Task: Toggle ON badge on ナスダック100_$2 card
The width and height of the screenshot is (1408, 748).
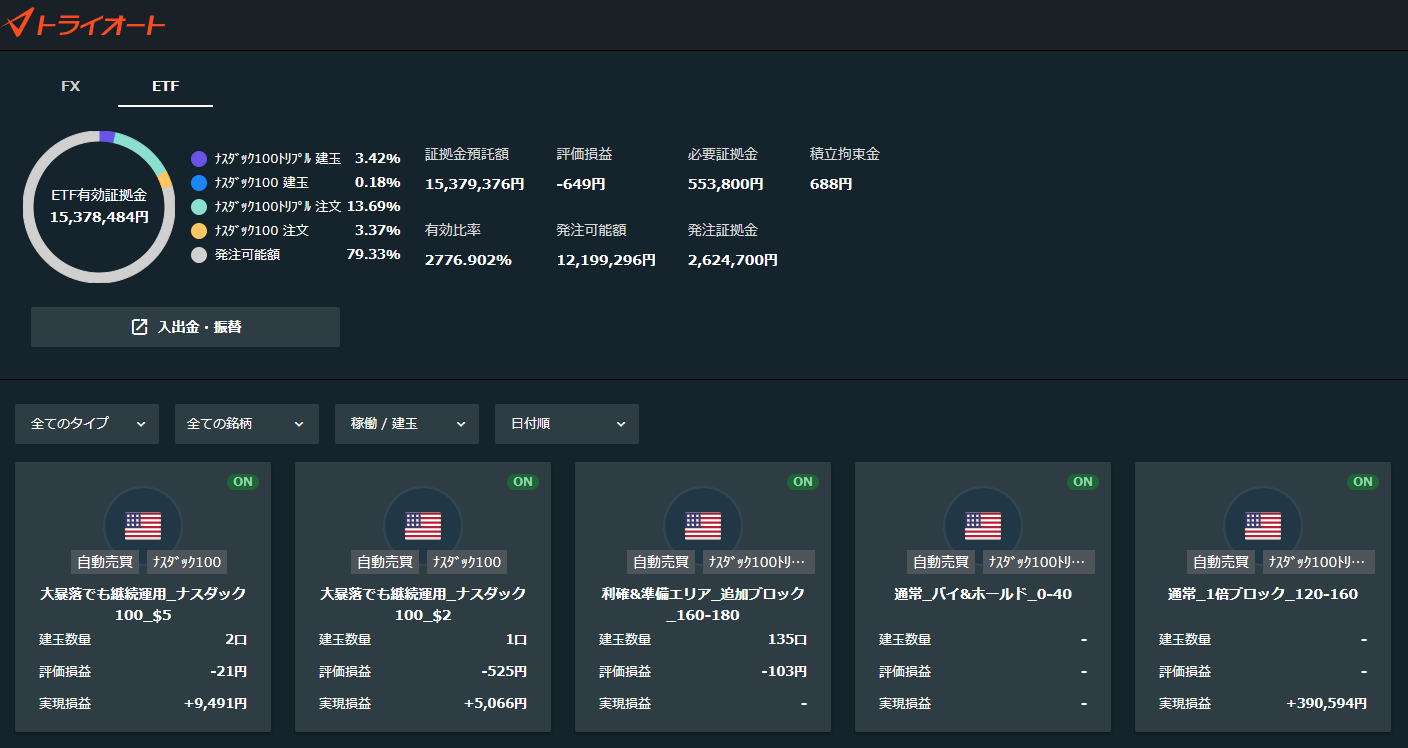Action: [x=523, y=482]
